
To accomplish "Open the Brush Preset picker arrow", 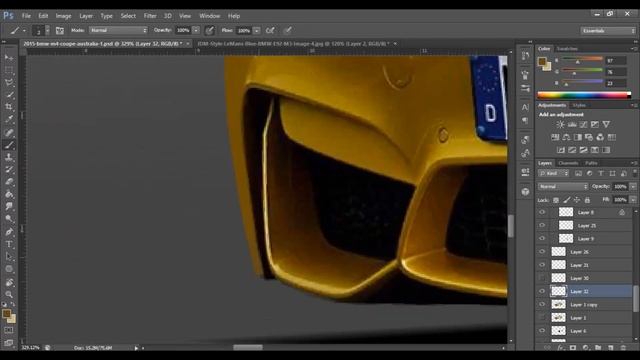I will point(48,31).
